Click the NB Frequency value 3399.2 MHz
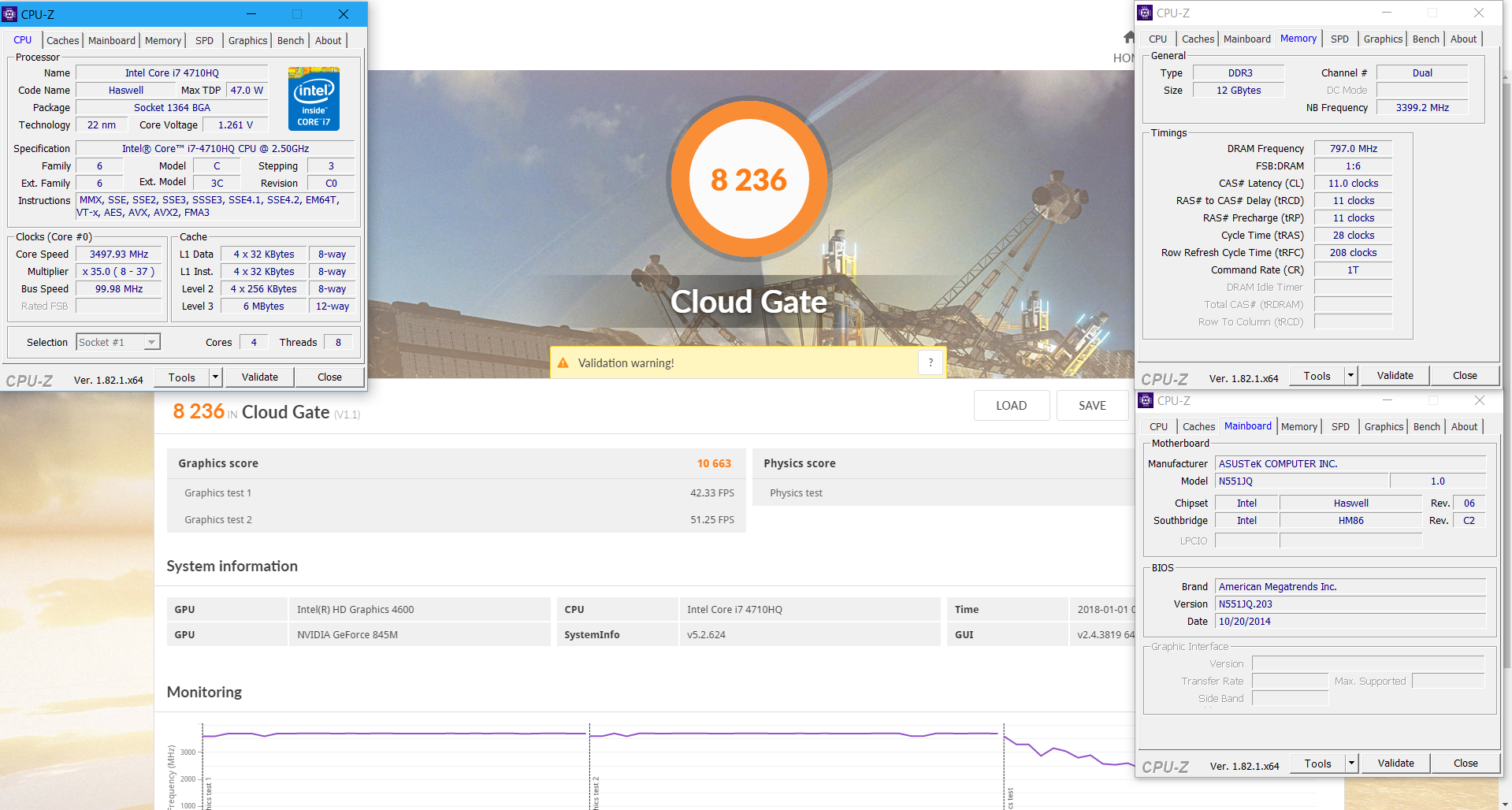Viewport: 1512px width, 810px height. (1422, 108)
